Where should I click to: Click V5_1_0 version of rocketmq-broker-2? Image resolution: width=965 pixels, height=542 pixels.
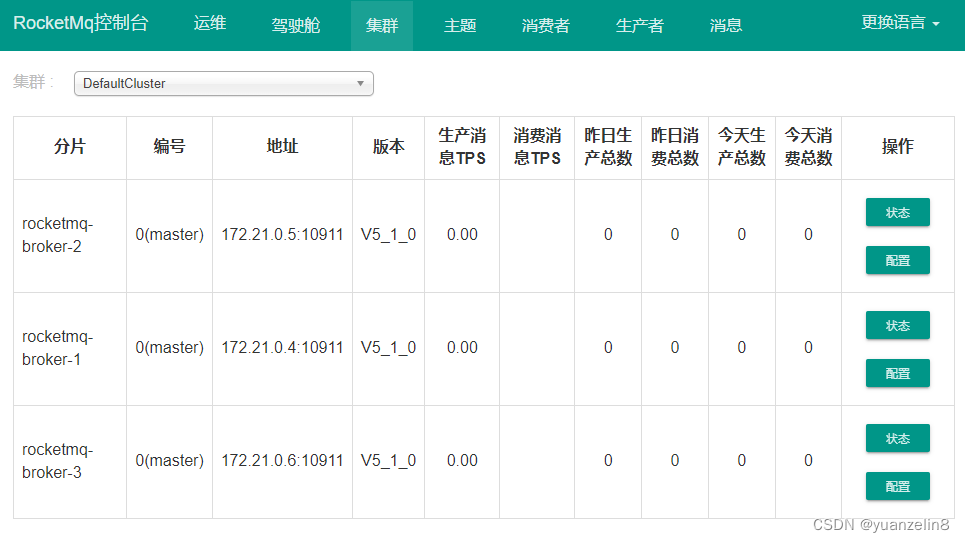pos(388,235)
